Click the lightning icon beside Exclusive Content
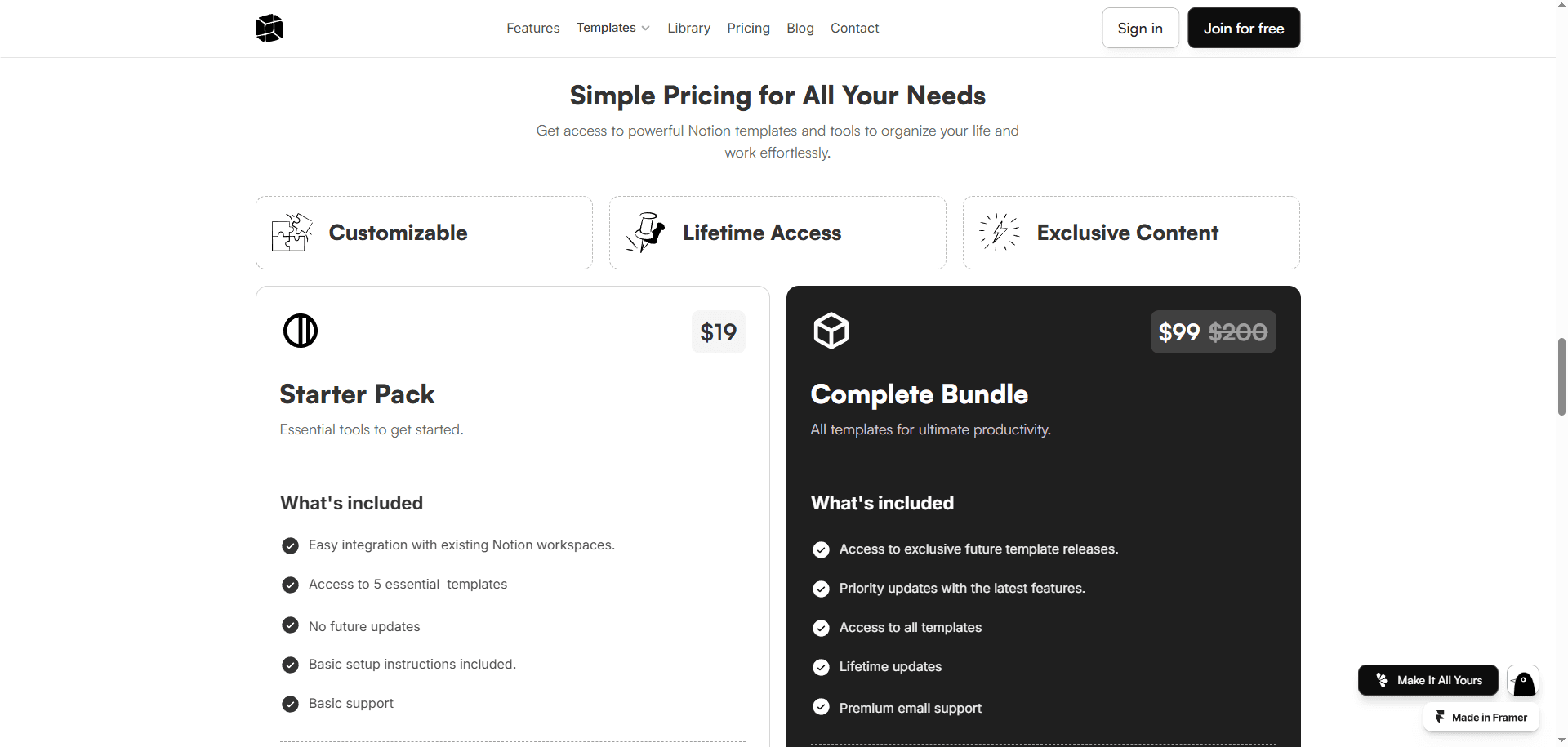Image resolution: width=1568 pixels, height=747 pixels. tap(1000, 233)
